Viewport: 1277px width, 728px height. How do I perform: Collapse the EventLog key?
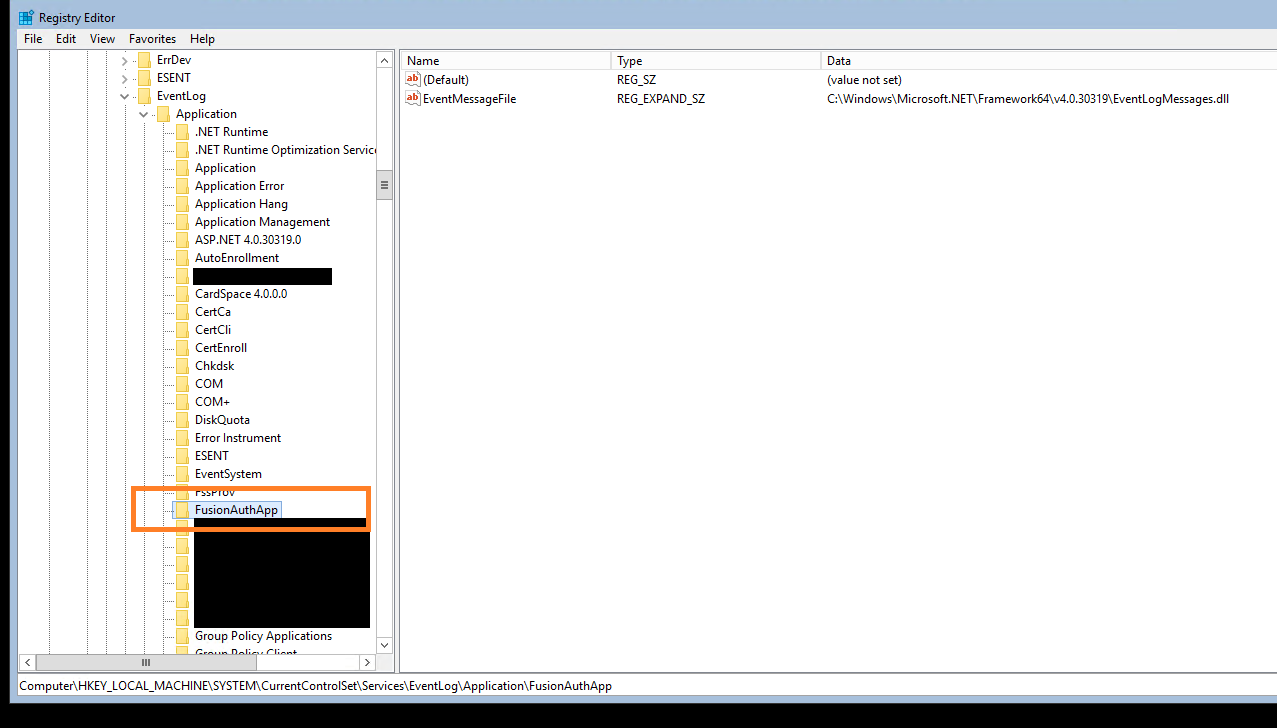(124, 95)
